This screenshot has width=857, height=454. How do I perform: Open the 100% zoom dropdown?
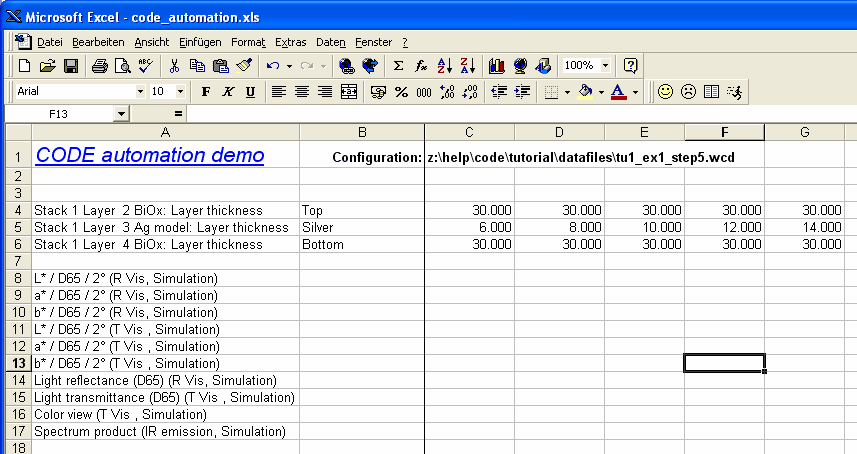tap(606, 66)
